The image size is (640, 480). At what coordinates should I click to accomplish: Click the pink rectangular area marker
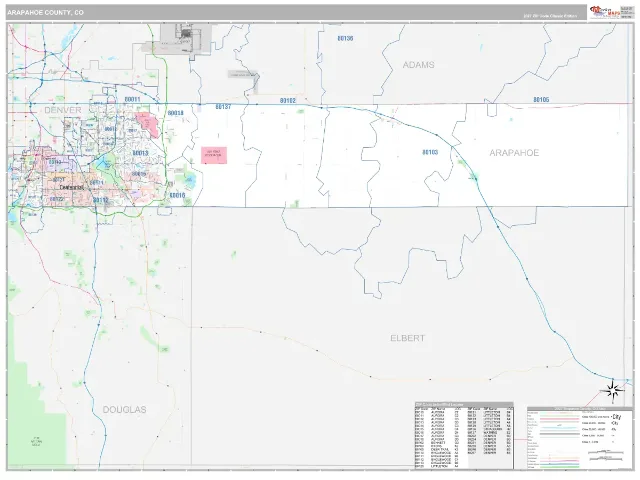[x=214, y=156]
